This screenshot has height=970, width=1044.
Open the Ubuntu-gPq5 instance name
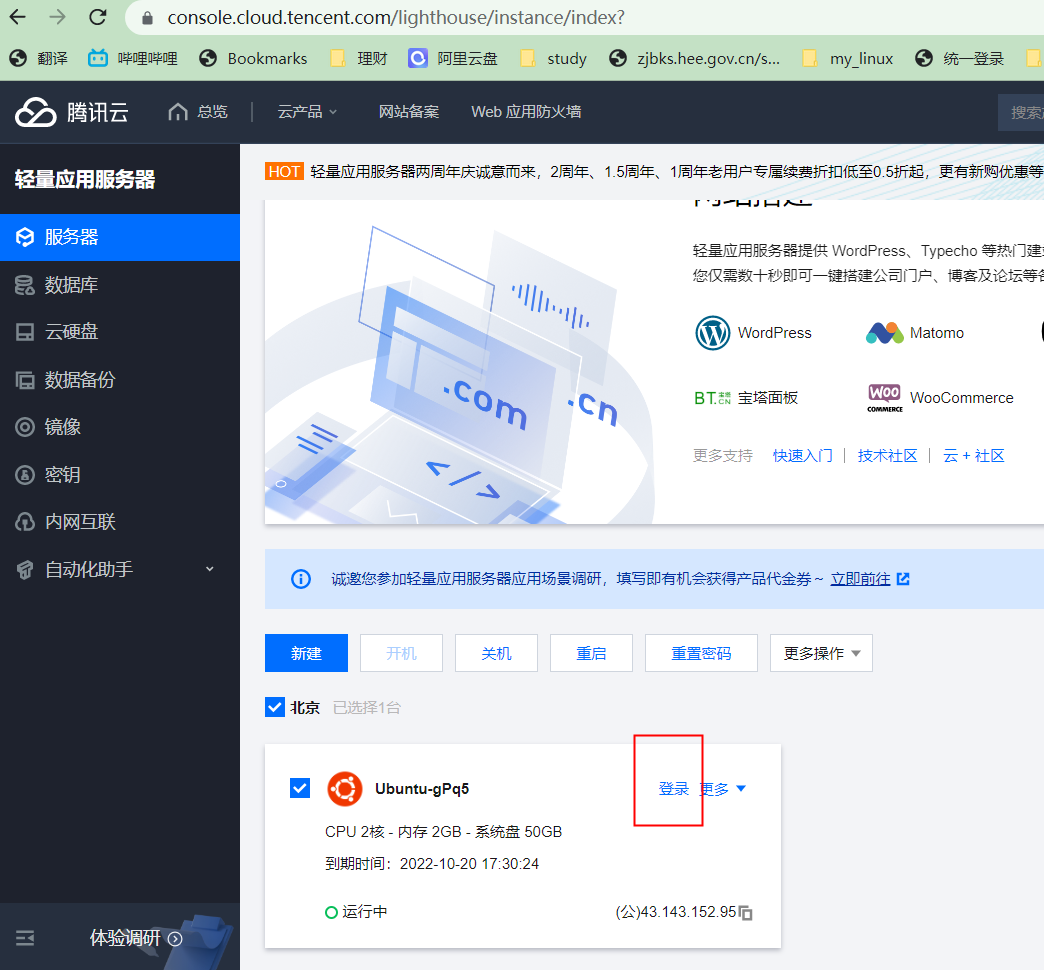click(422, 789)
